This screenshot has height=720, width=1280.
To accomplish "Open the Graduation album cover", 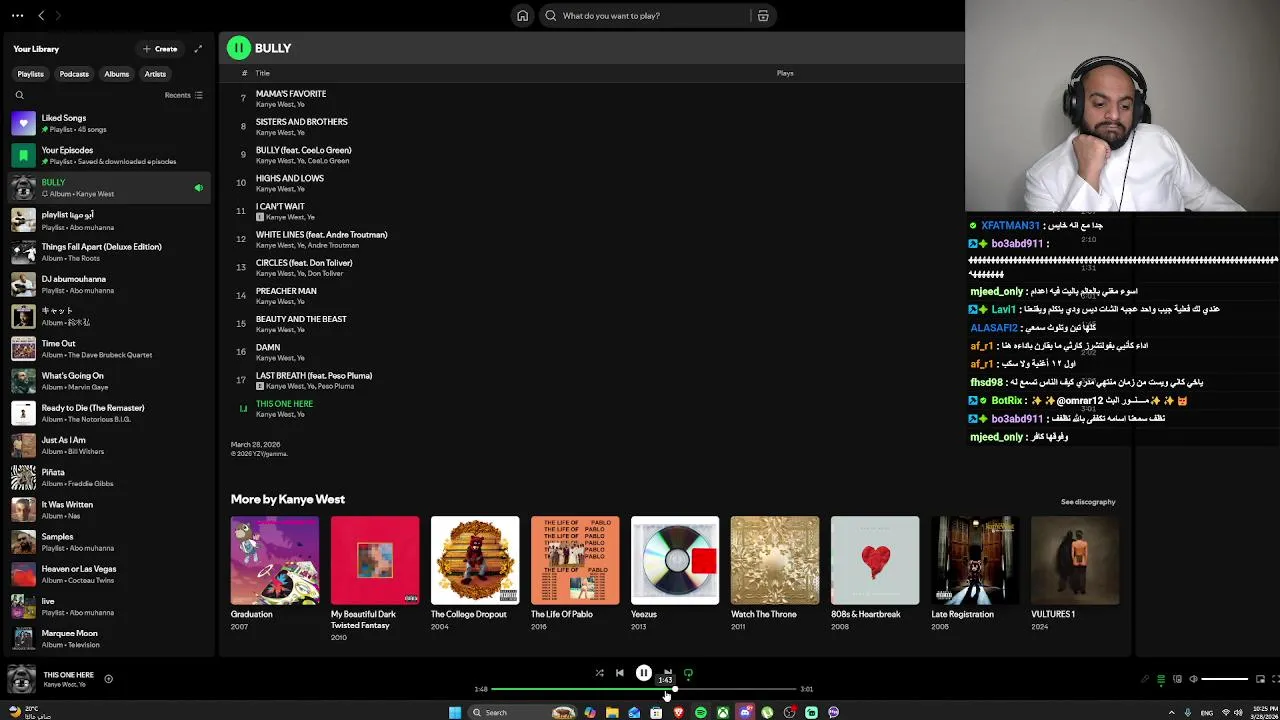I will (274, 560).
